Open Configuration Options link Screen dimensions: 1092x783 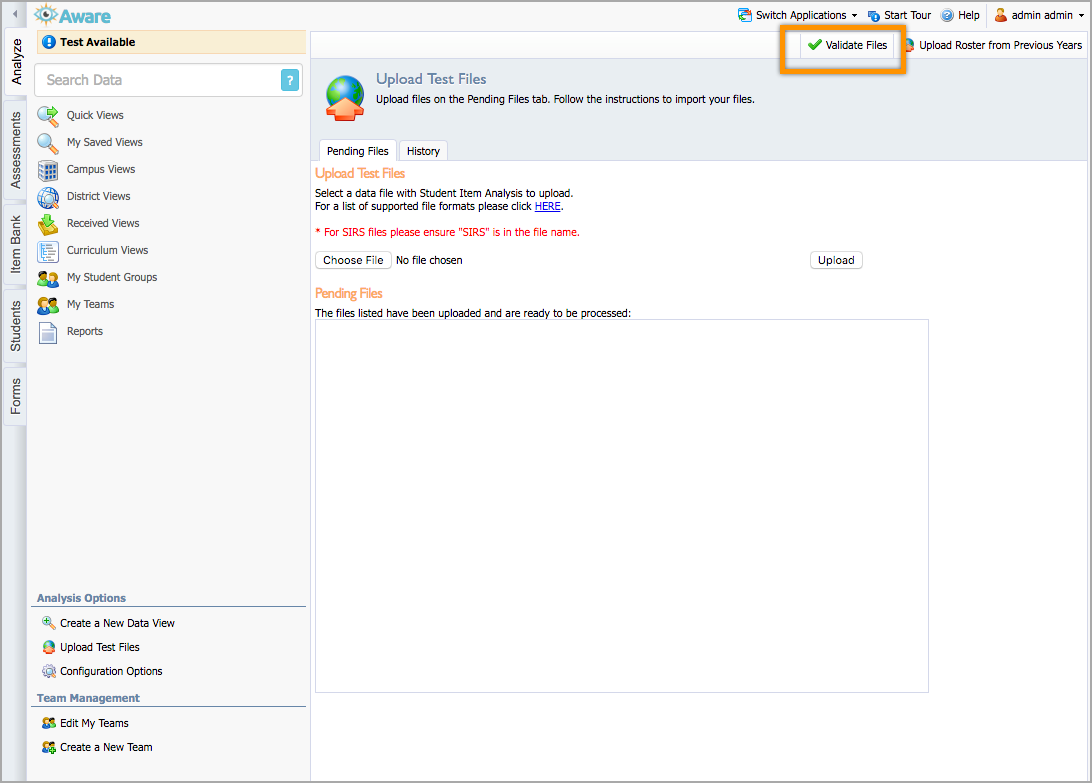[111, 672]
